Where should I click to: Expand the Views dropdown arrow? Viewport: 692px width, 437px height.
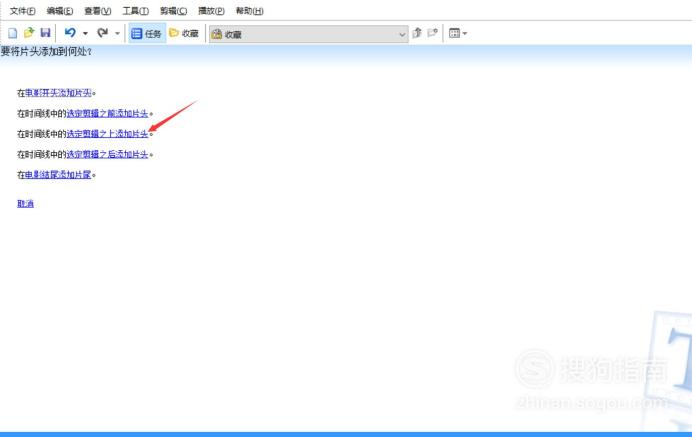coord(465,34)
